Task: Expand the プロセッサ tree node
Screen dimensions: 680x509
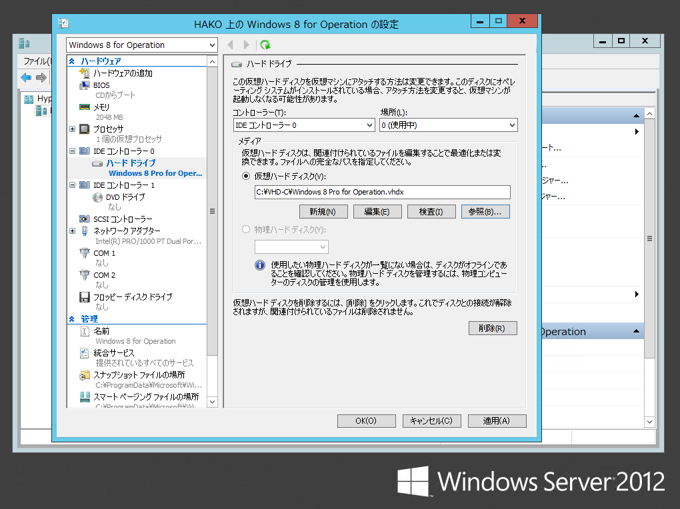Action: point(72,129)
